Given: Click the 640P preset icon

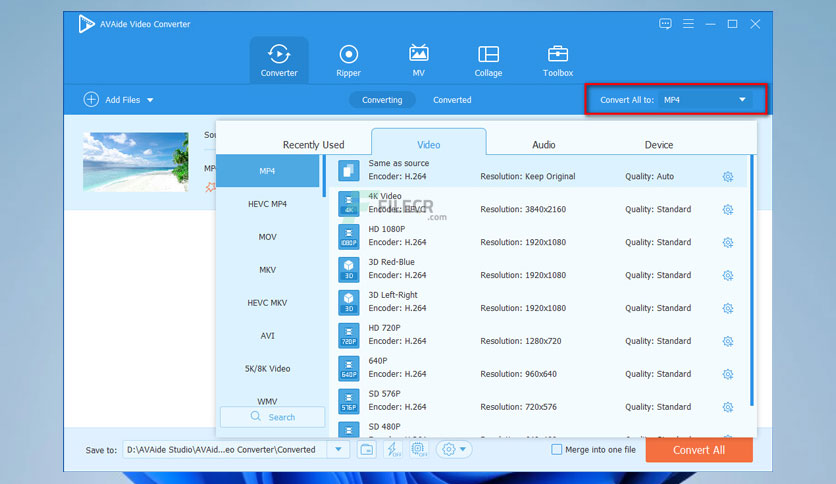Looking at the screenshot, I should [349, 369].
